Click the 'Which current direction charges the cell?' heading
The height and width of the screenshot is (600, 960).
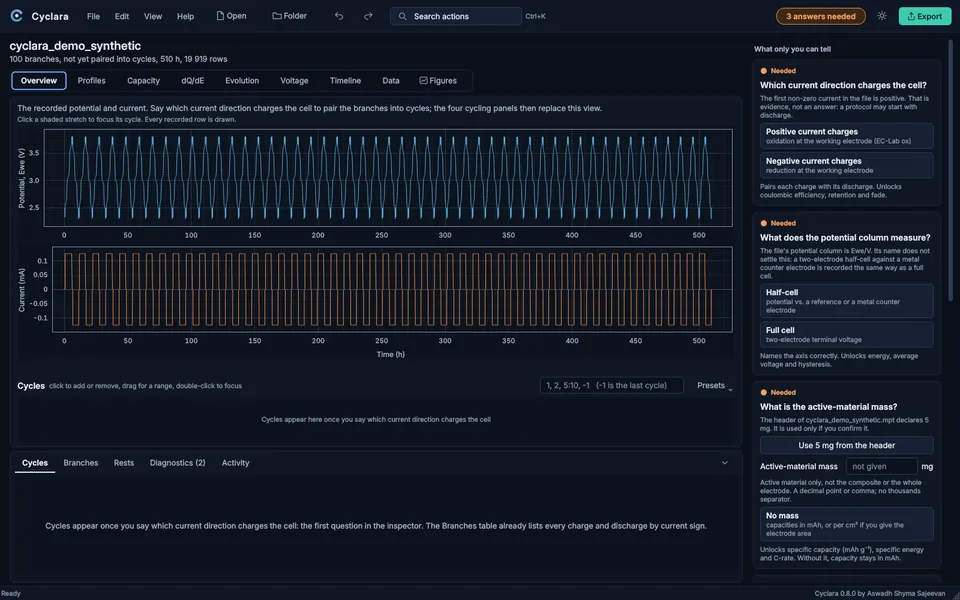pyautogui.click(x=843, y=85)
